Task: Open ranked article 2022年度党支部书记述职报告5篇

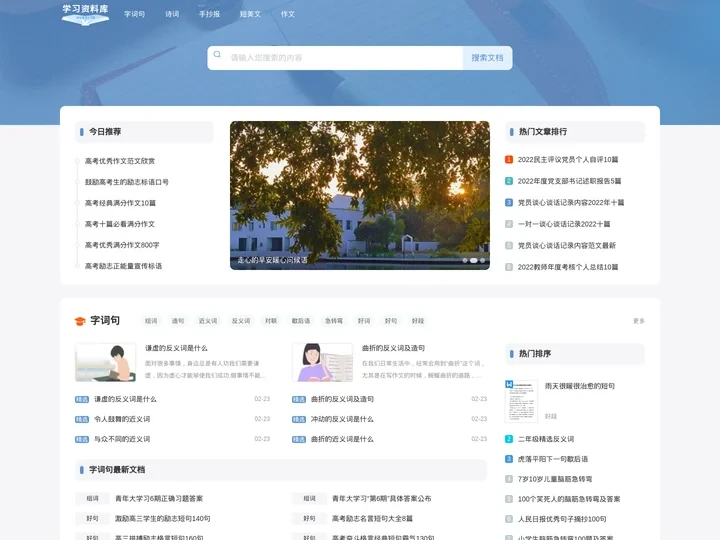Action: point(569,181)
